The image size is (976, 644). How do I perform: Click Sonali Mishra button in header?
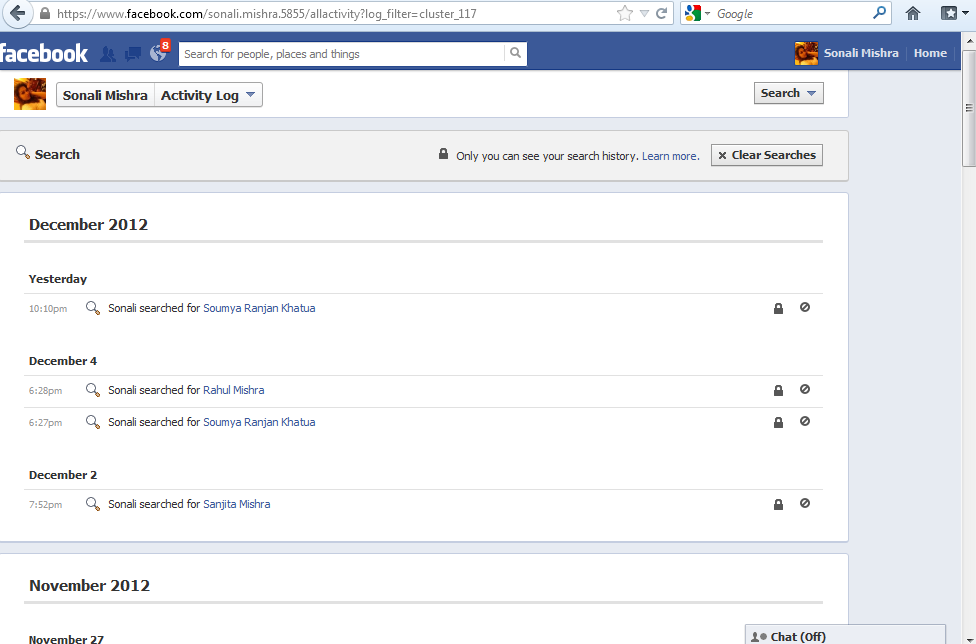pyautogui.click(x=105, y=95)
